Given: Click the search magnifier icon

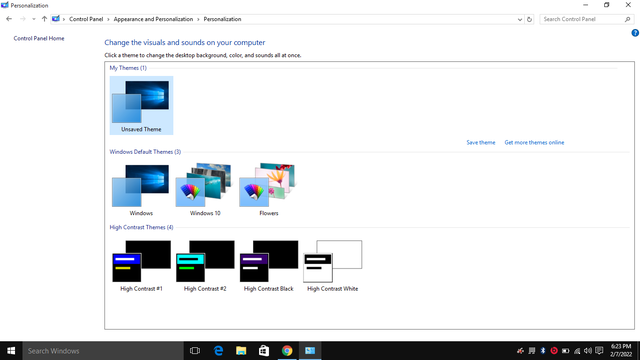Looking at the screenshot, I should (628, 19).
